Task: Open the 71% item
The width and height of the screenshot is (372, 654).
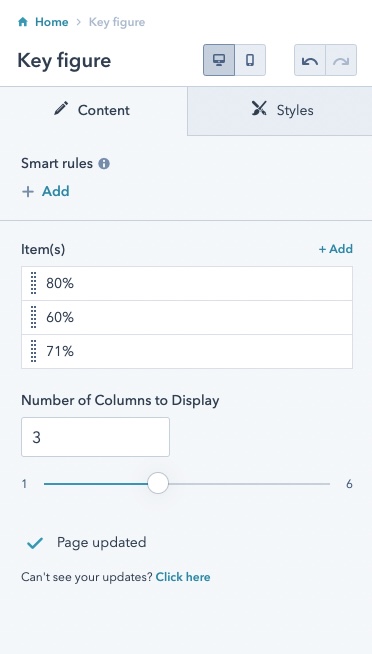Action: pos(187,352)
